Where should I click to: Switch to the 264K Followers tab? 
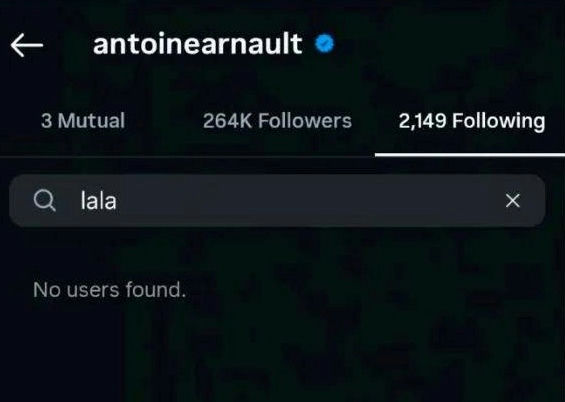[x=277, y=121]
